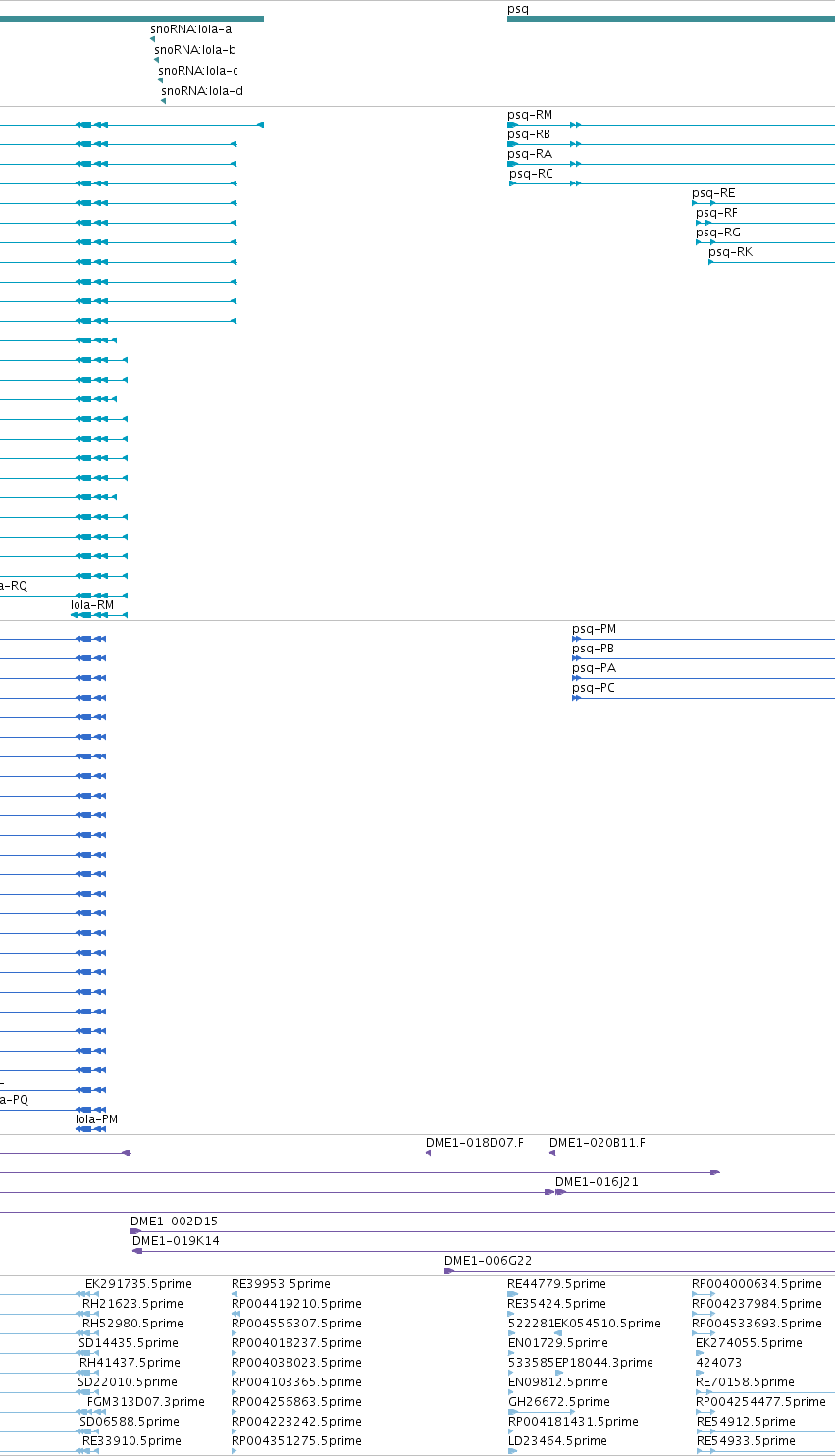Select EST SD06588.5prime
Image resolution: width=835 pixels, height=1456 pixels.
tap(130, 1422)
